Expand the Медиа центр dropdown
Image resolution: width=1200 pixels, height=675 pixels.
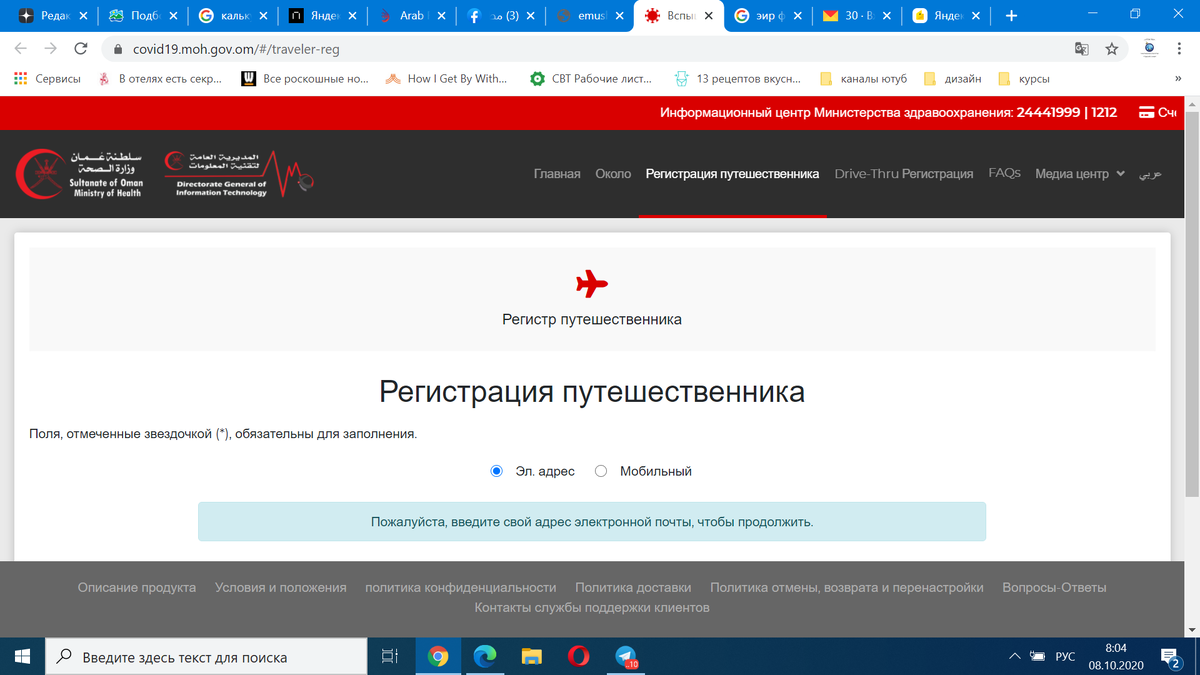tap(1080, 174)
